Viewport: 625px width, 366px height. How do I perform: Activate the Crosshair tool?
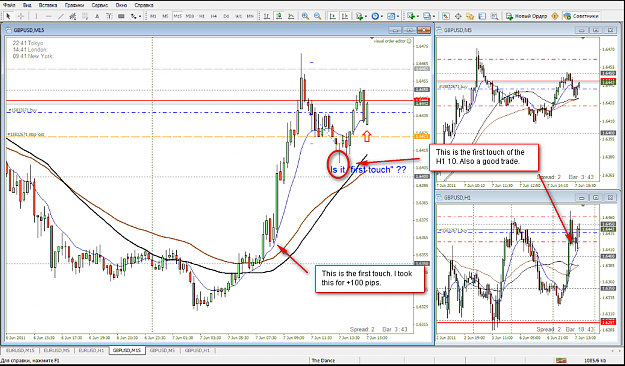21,16
